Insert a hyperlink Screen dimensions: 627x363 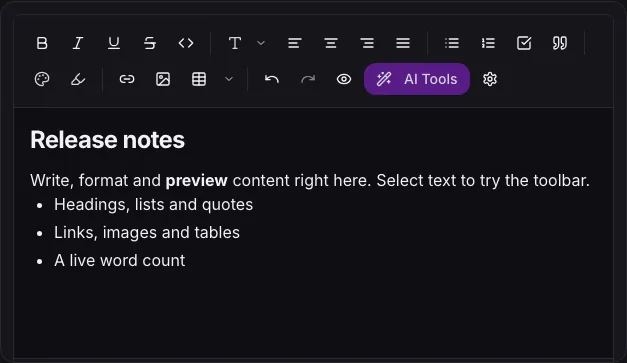pos(127,79)
